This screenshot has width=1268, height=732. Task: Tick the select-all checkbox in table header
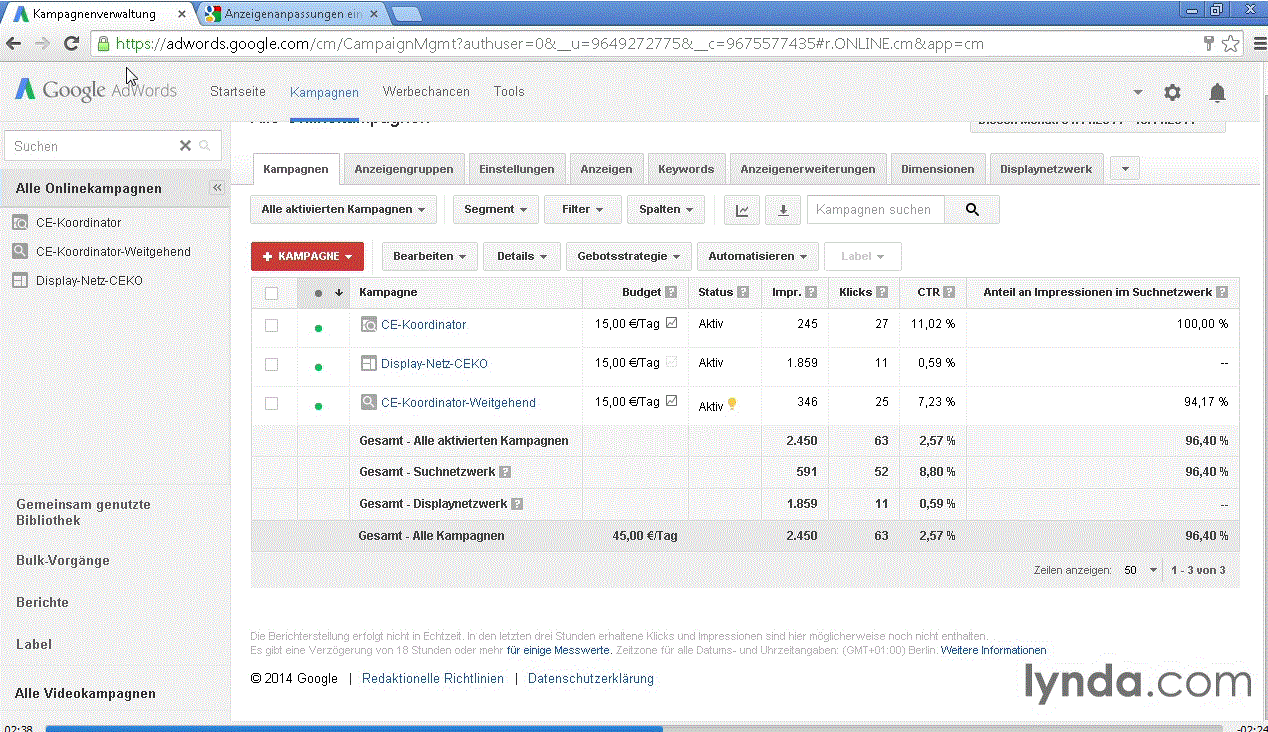[x=271, y=293]
